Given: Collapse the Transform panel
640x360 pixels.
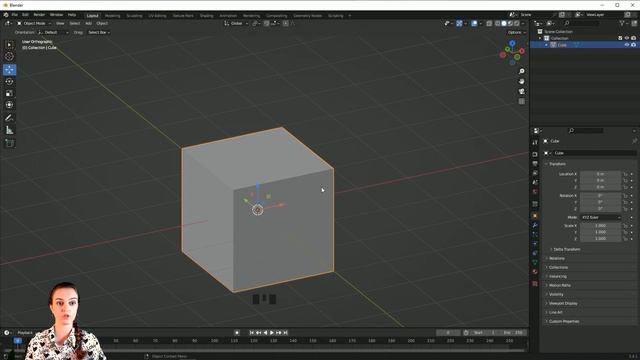Looking at the screenshot, I should tap(557, 164).
